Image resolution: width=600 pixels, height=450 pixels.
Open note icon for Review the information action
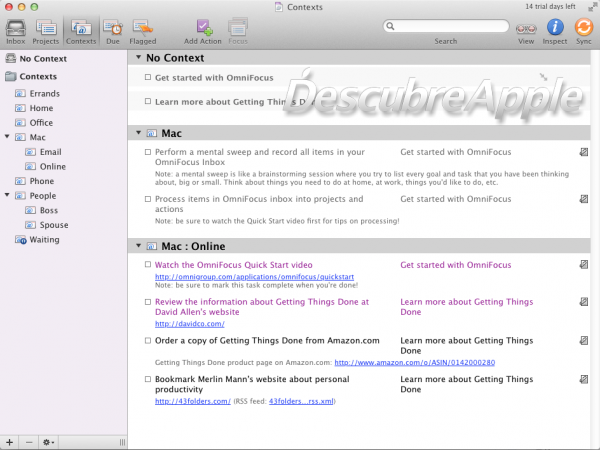tap(584, 302)
